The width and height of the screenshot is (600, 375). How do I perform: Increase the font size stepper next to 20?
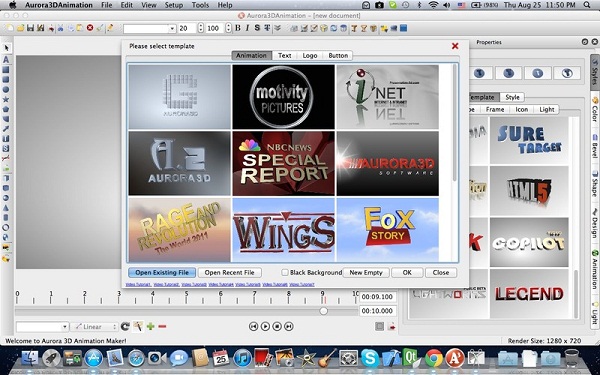[x=201, y=26]
